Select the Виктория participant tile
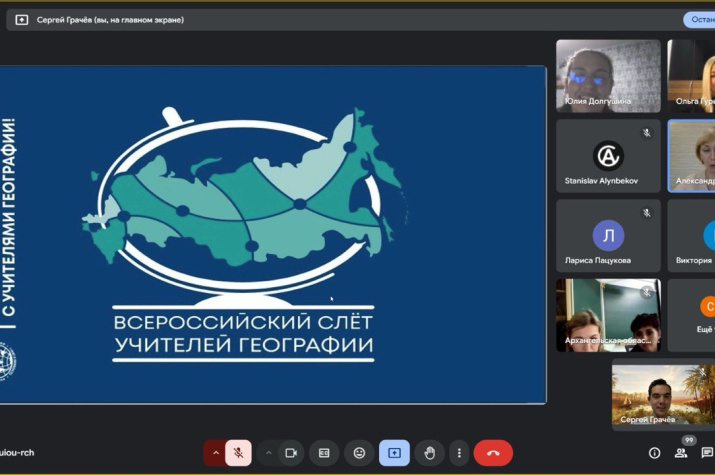The height and width of the screenshot is (475, 715). click(691, 235)
